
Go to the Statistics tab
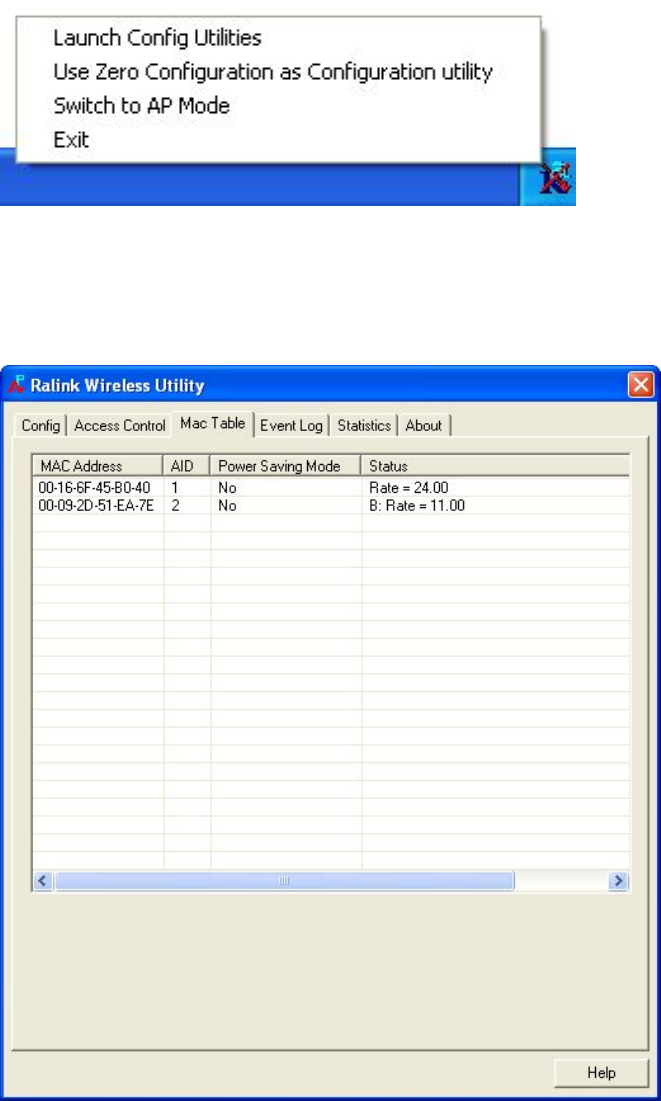point(364,426)
